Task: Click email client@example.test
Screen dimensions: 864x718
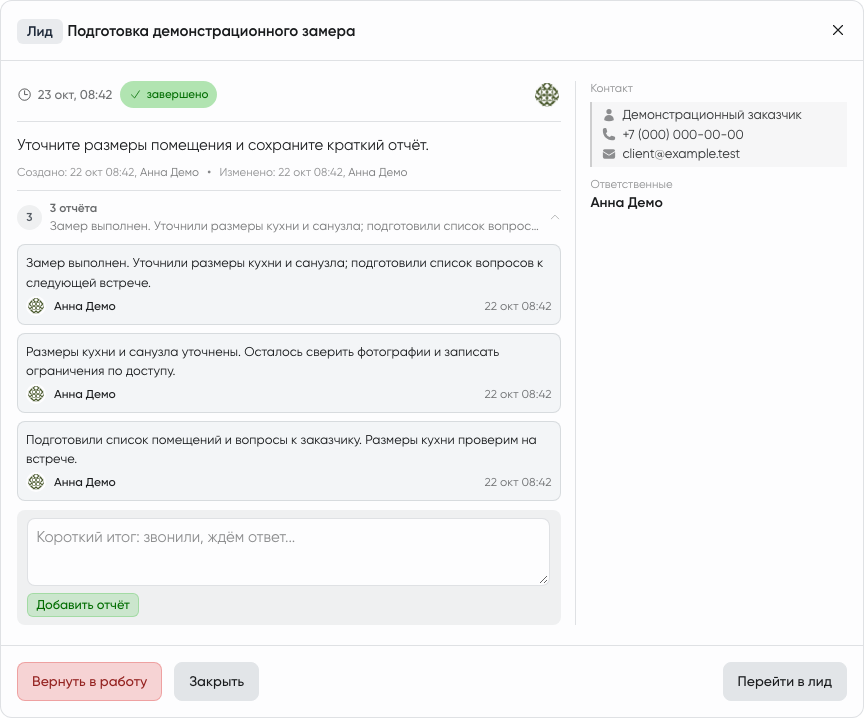Action: pyautogui.click(x=681, y=154)
